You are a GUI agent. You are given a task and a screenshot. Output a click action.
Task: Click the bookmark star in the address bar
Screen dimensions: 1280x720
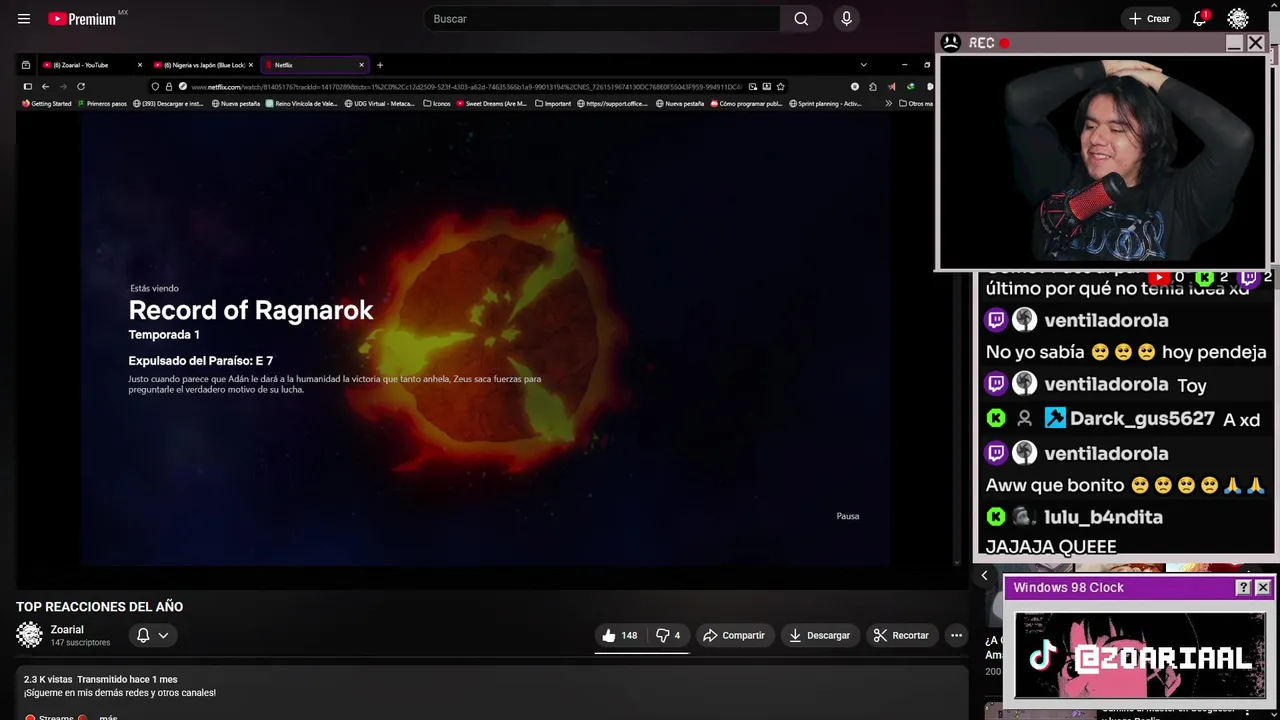pos(780,86)
